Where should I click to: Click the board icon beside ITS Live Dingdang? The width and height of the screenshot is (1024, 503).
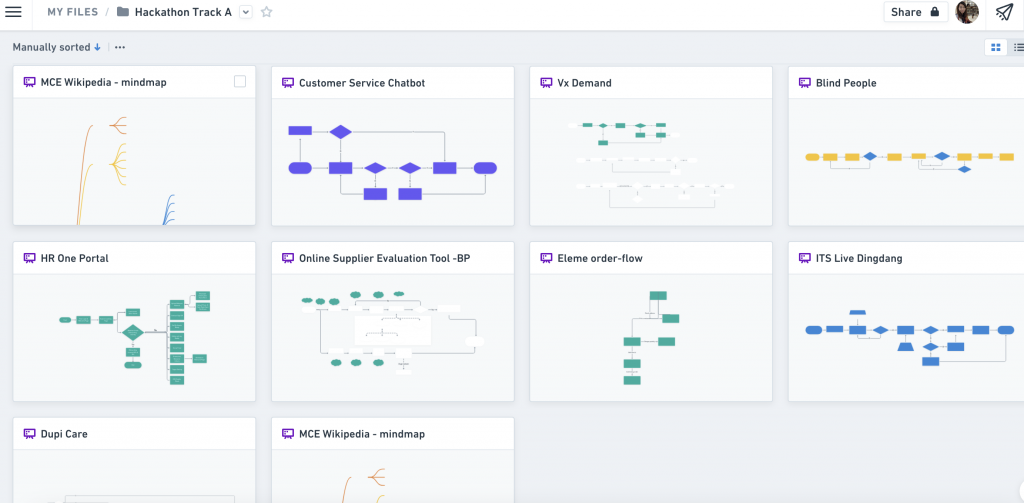click(x=805, y=258)
